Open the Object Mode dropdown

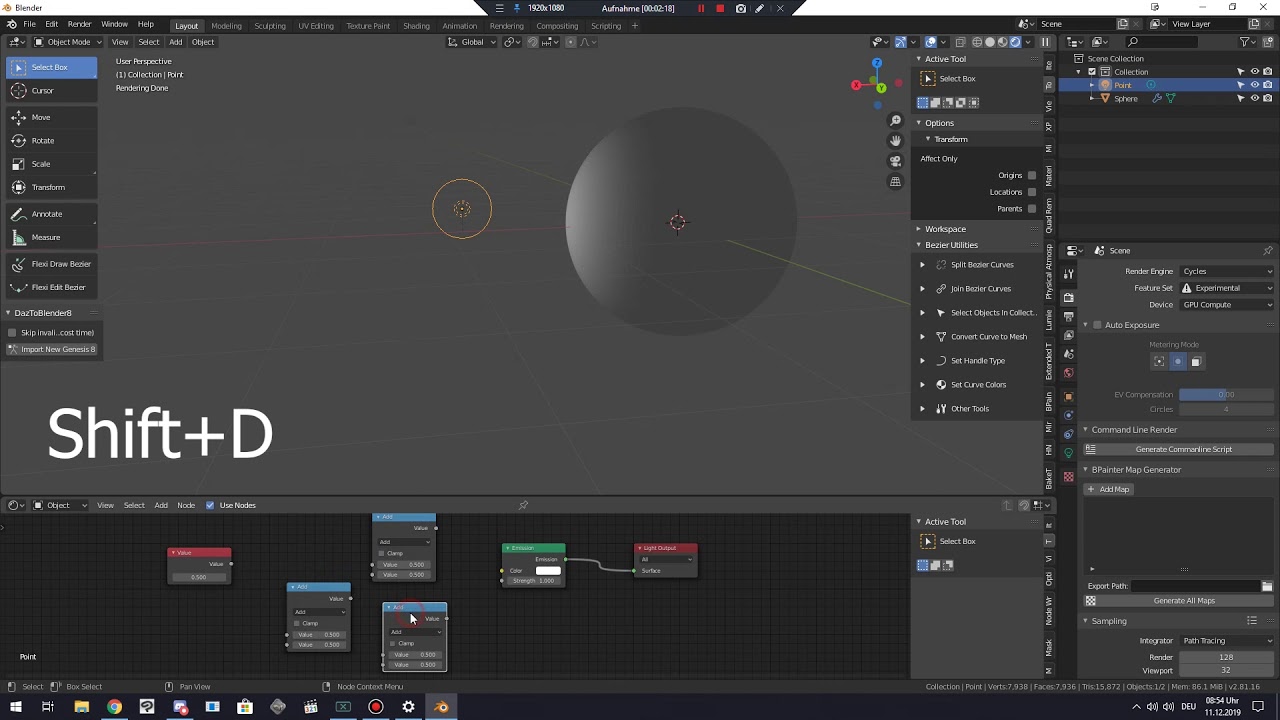coord(65,42)
